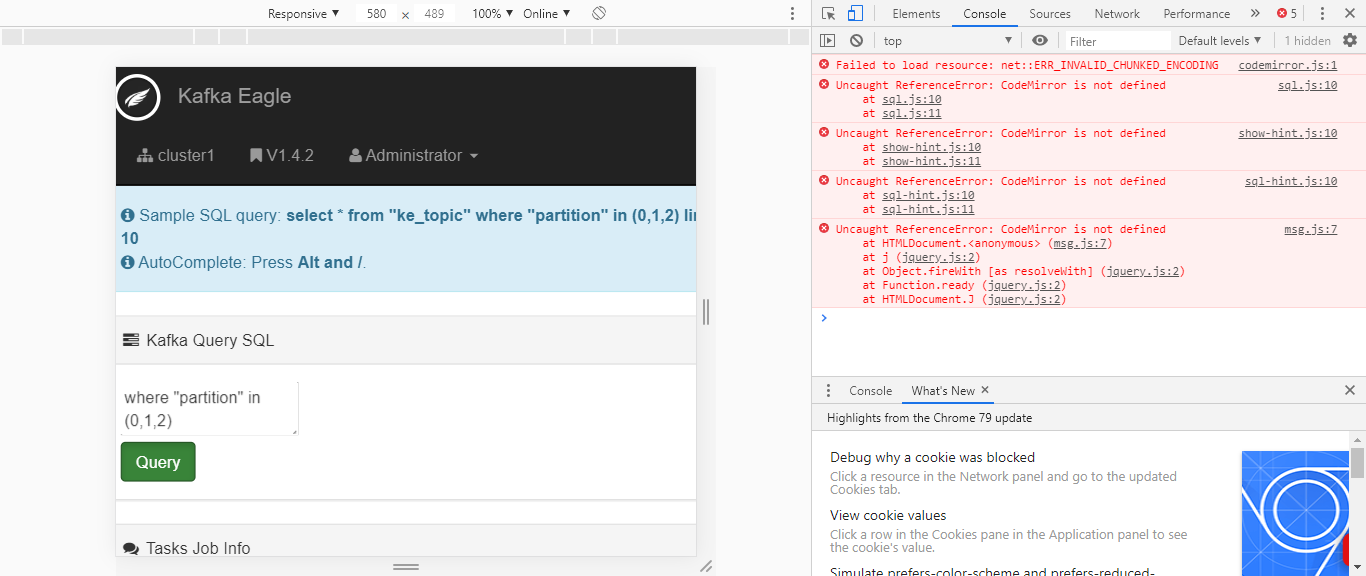Image resolution: width=1366 pixels, height=576 pixels.
Task: Click the V1.4.2 version bookmark item
Action: point(282,156)
